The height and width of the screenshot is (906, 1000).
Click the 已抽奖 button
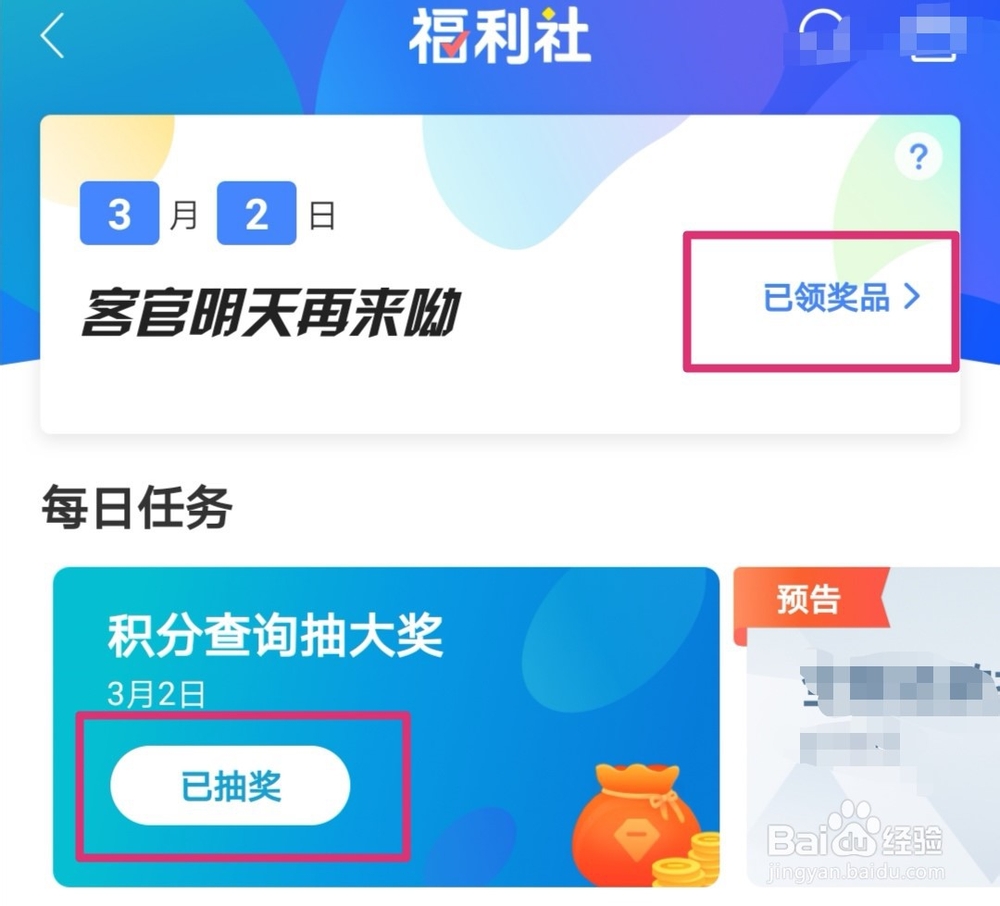(x=230, y=785)
